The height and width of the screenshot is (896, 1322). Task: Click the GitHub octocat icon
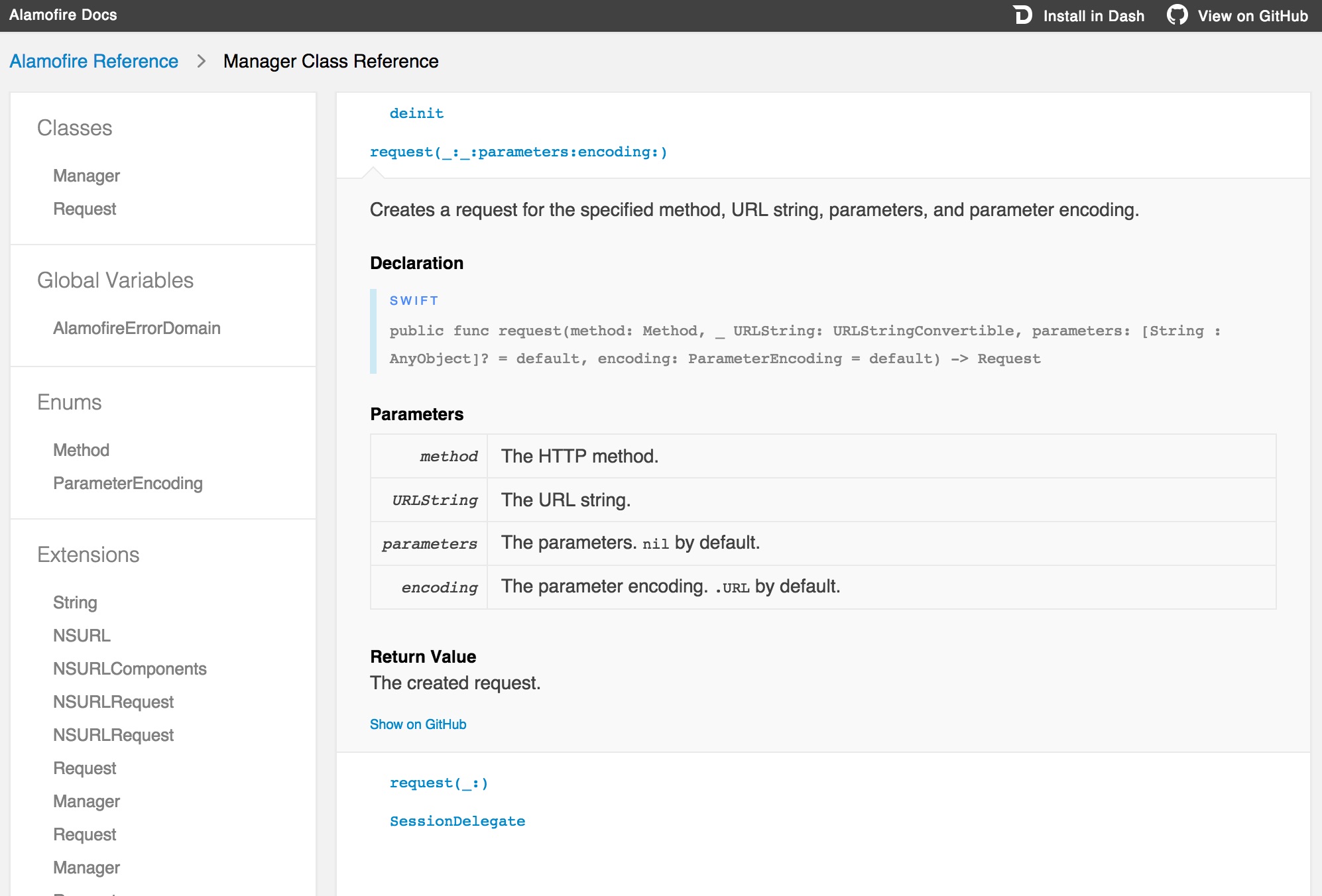[x=1177, y=15]
